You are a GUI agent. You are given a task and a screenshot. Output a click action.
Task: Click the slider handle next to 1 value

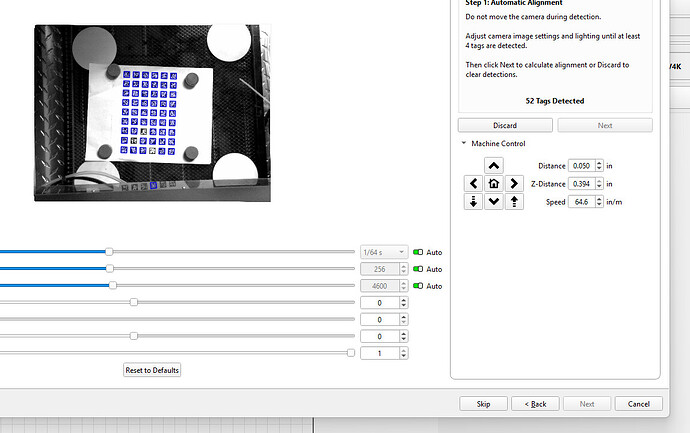[x=351, y=353]
